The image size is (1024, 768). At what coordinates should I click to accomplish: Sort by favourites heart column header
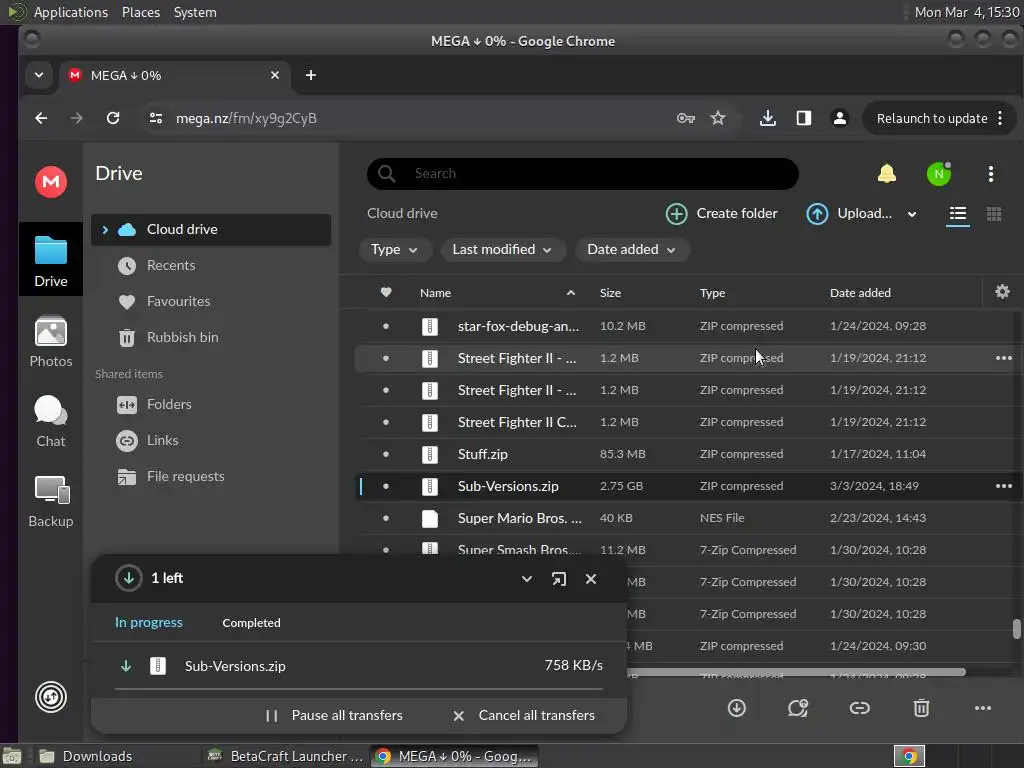click(x=386, y=292)
